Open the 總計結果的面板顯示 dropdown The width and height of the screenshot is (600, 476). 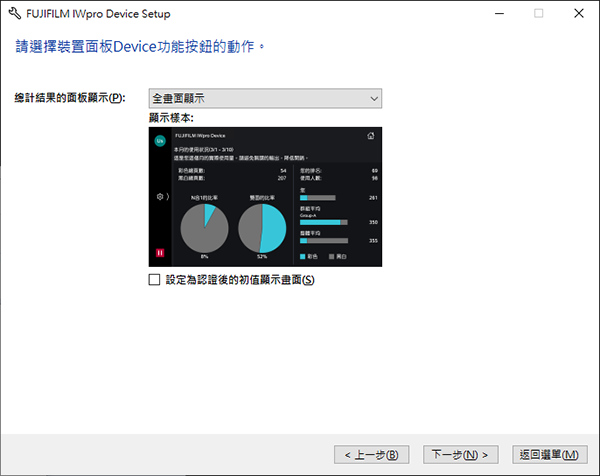coord(265,98)
